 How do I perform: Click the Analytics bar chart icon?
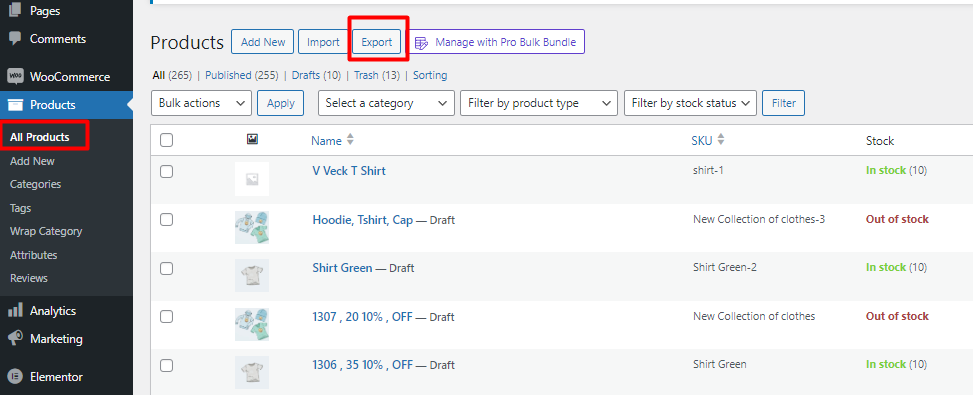pyautogui.click(x=15, y=311)
